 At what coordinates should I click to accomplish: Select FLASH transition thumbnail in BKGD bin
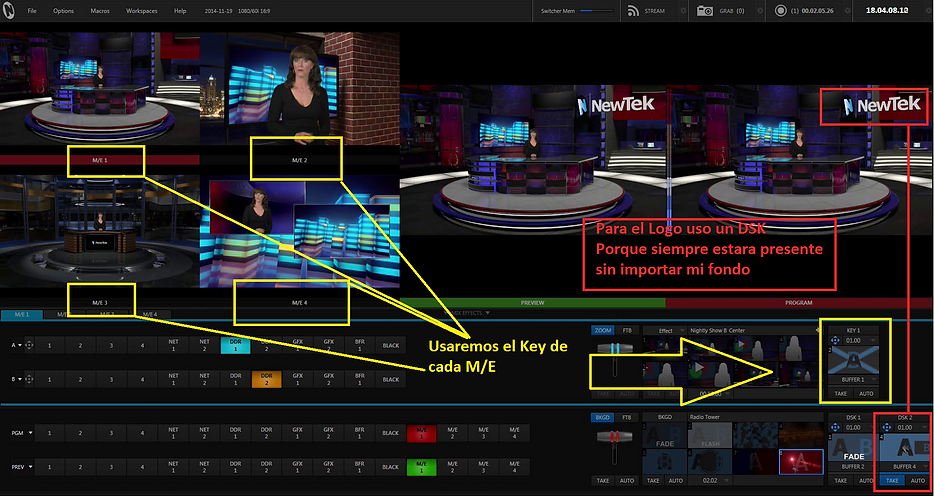(709, 436)
